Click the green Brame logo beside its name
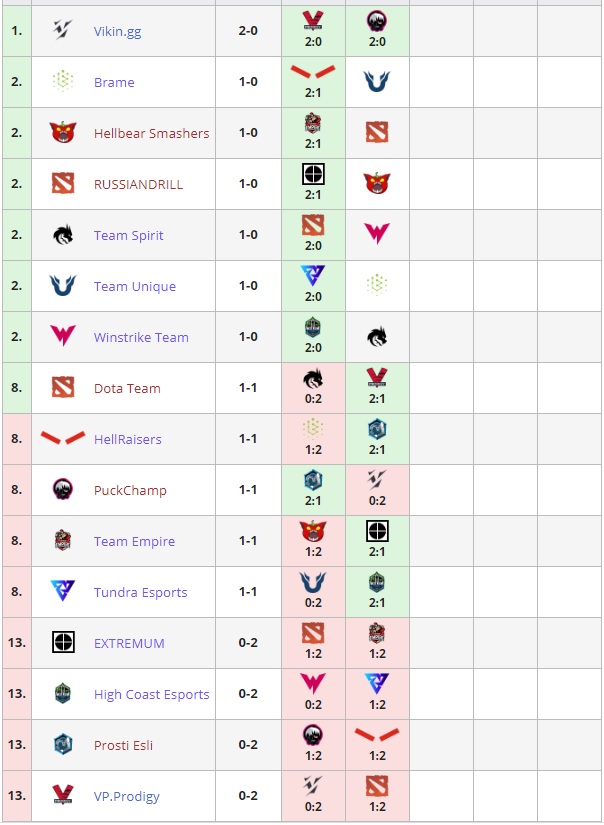This screenshot has width=604, height=825. tap(63, 82)
